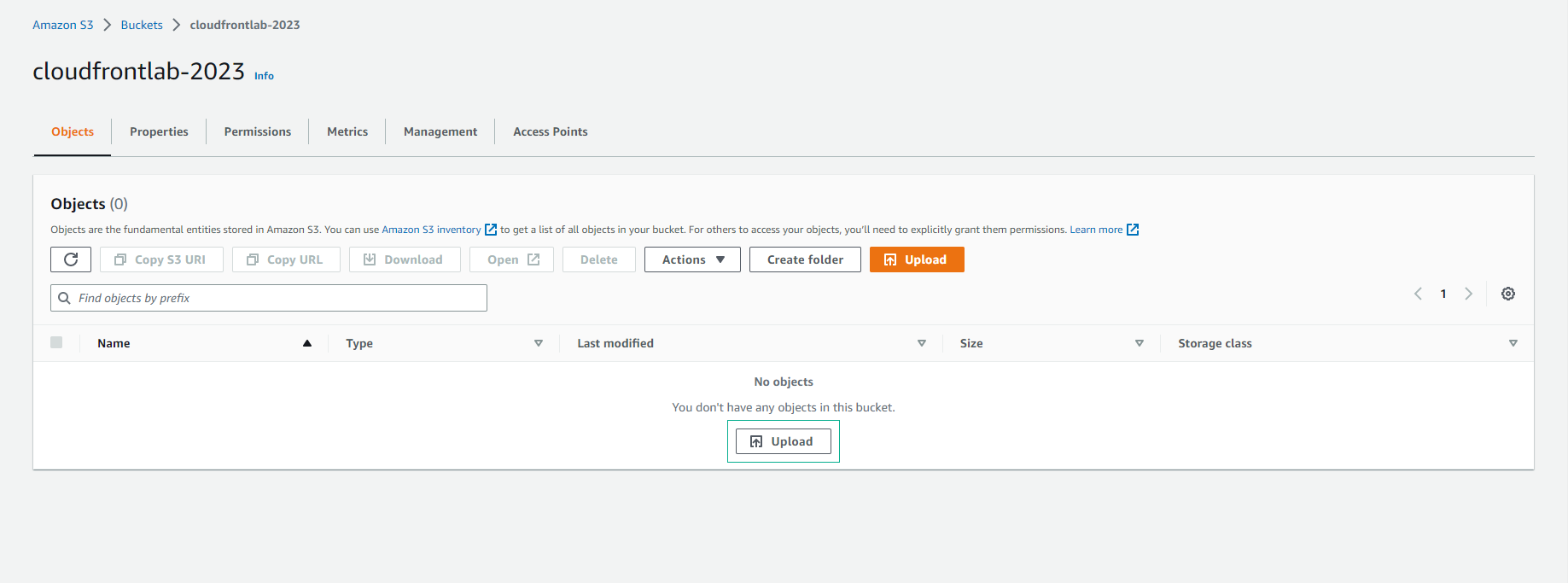The height and width of the screenshot is (583, 1568).
Task: Open the Actions dropdown
Action: [x=692, y=259]
